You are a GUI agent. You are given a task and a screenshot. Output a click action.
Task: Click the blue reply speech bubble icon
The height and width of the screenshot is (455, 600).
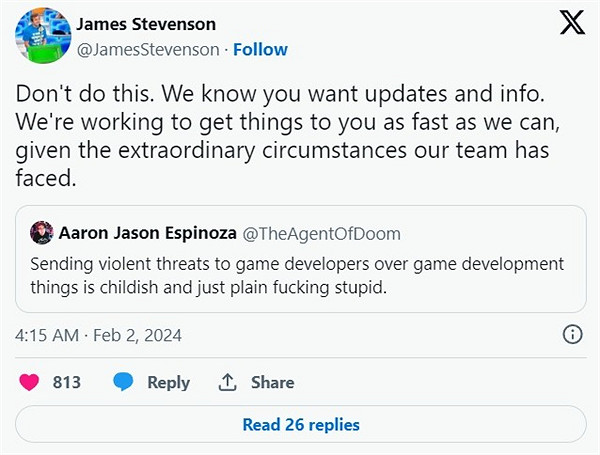(123, 382)
